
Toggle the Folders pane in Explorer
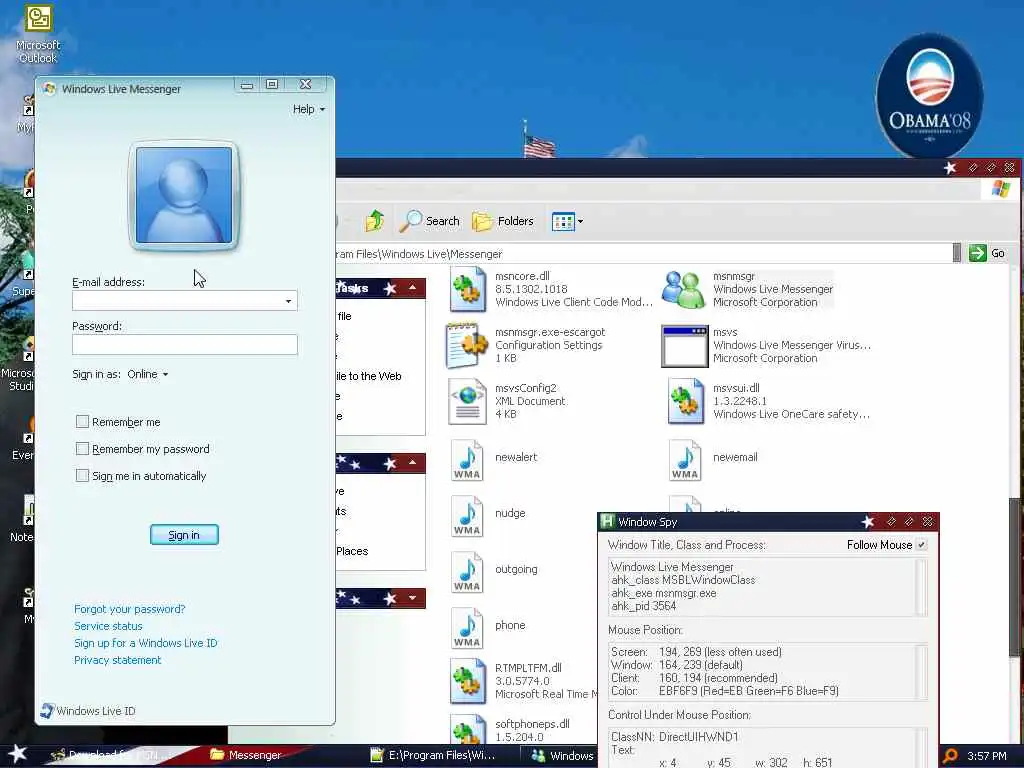[x=502, y=221]
